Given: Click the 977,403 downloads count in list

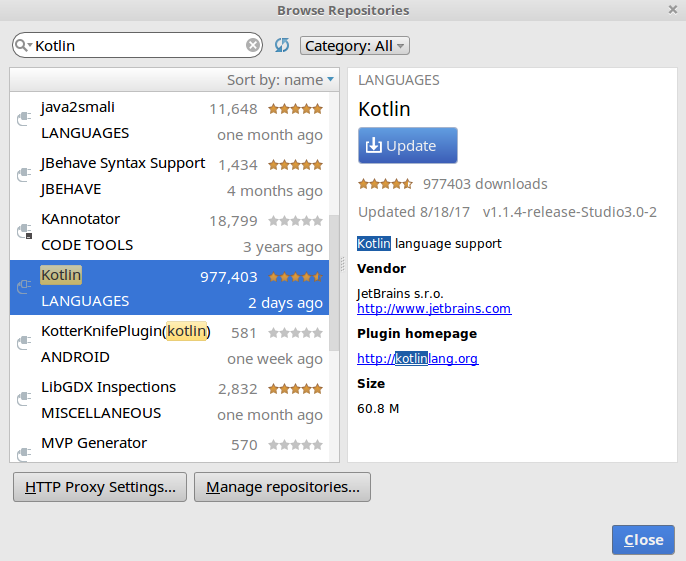Looking at the screenshot, I should click(229, 277).
